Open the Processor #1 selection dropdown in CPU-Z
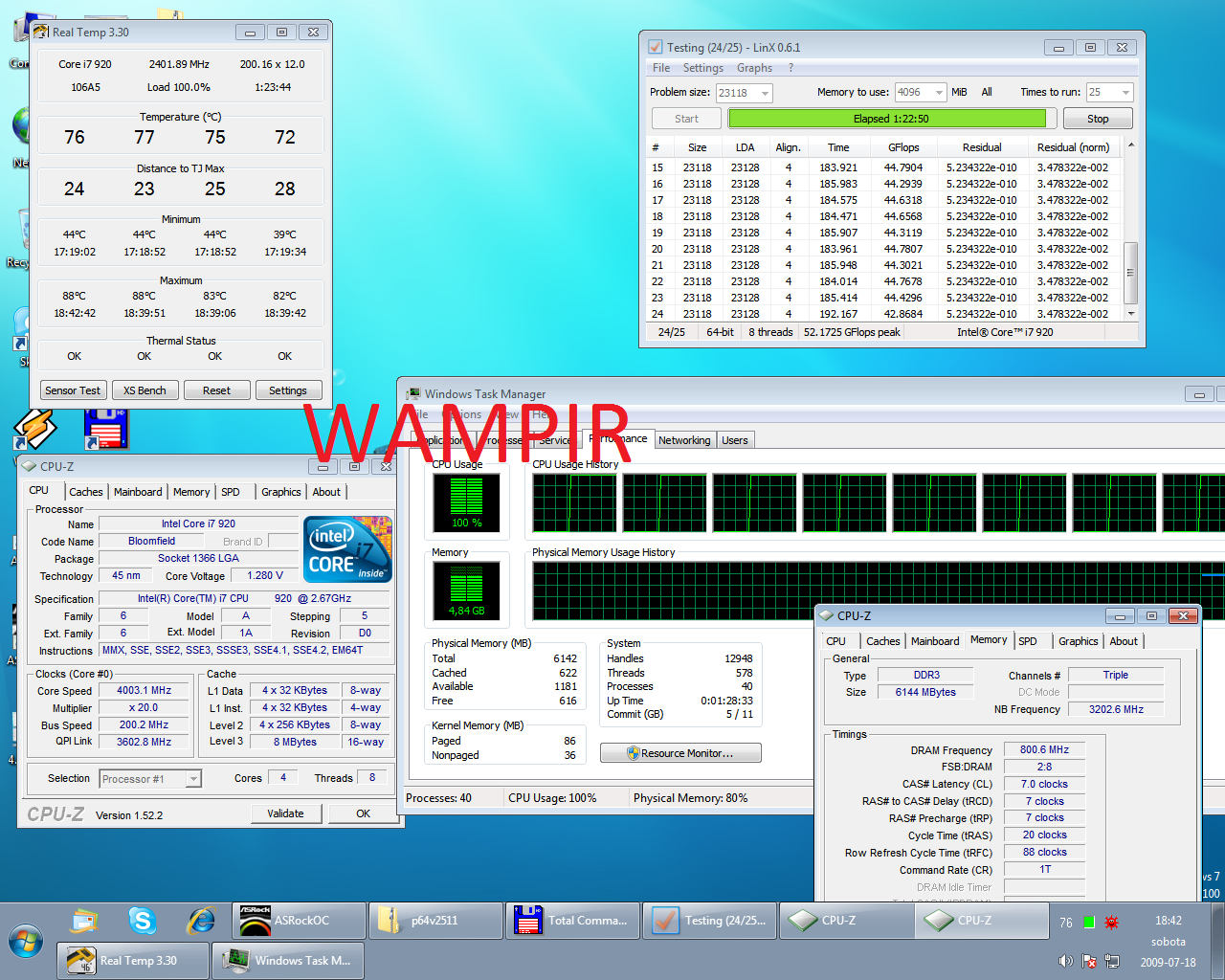1225x980 pixels. (193, 779)
